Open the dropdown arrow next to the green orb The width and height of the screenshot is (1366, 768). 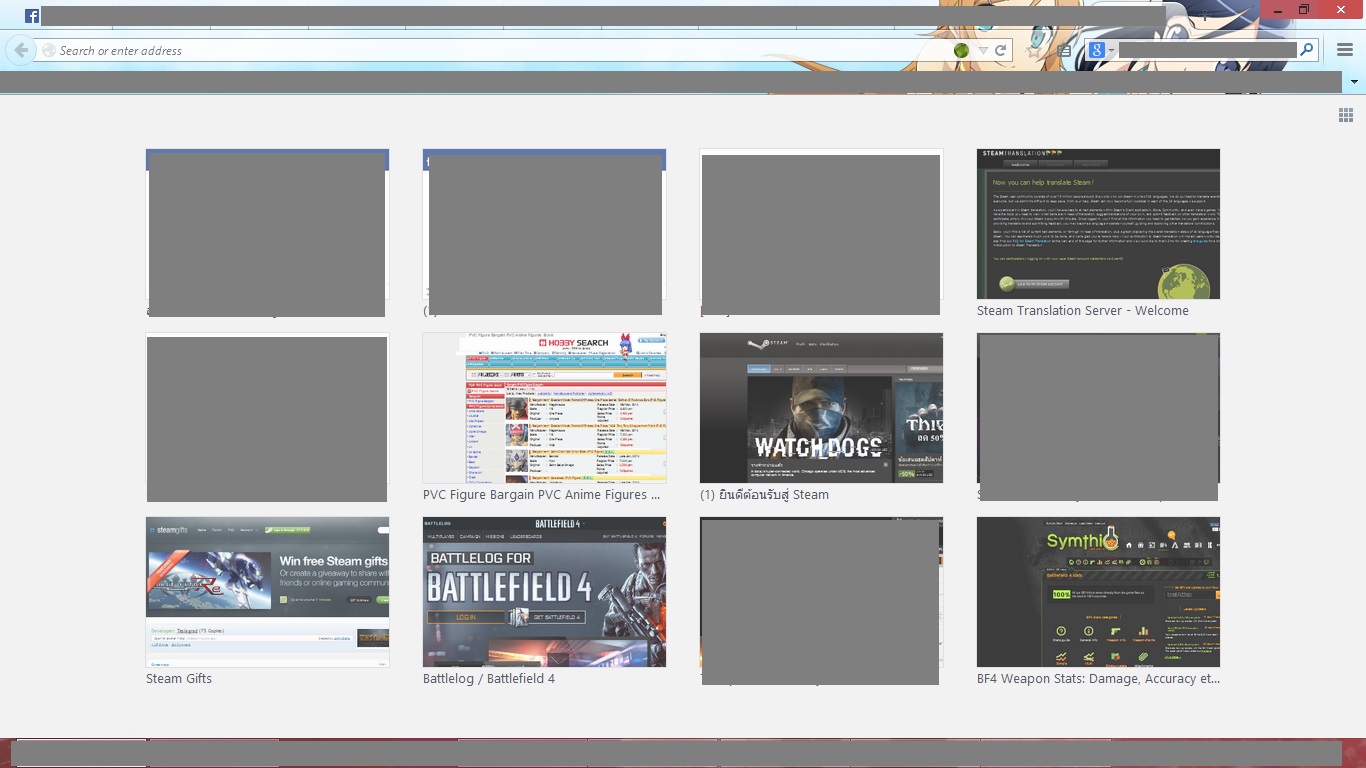pyautogui.click(x=982, y=50)
